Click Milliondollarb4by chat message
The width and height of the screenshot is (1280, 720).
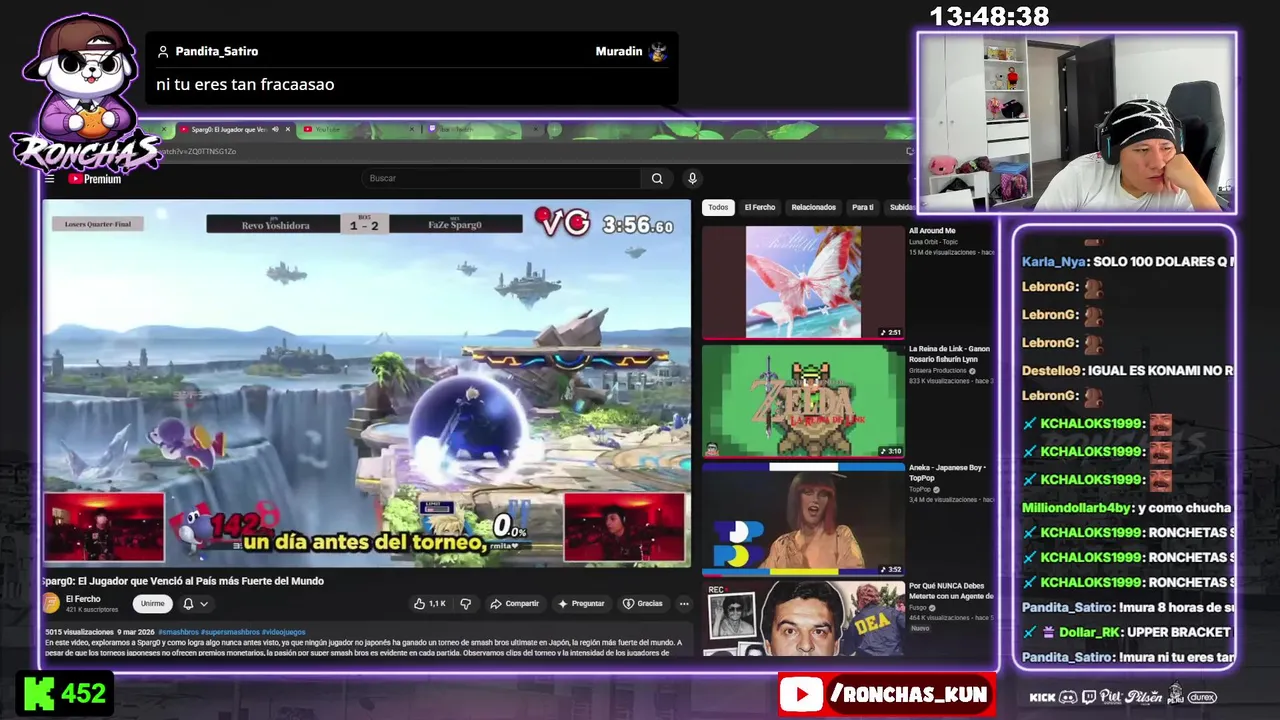(x=1126, y=508)
